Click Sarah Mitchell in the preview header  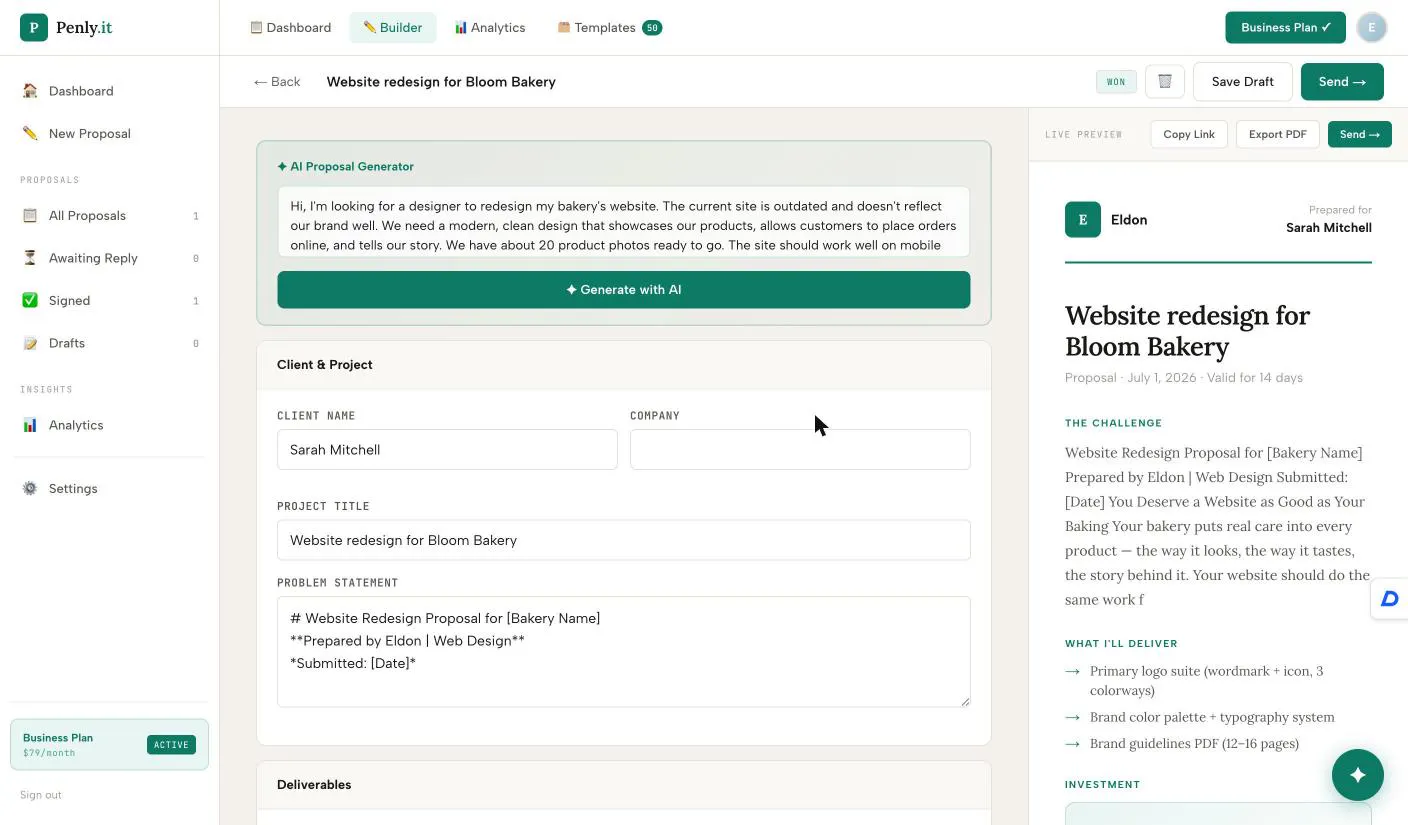1329,228
